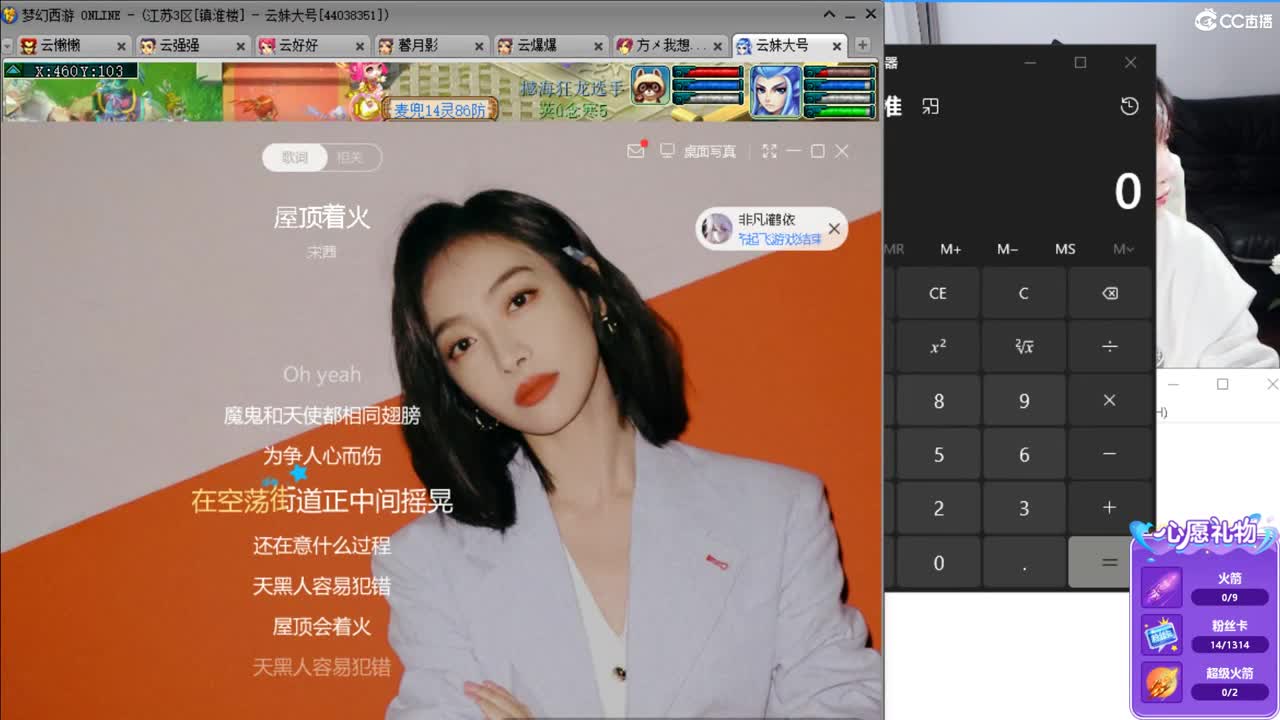Click 超级火箭 super rocket gift icon
Viewport: 1280px width, 720px height.
click(x=1162, y=682)
